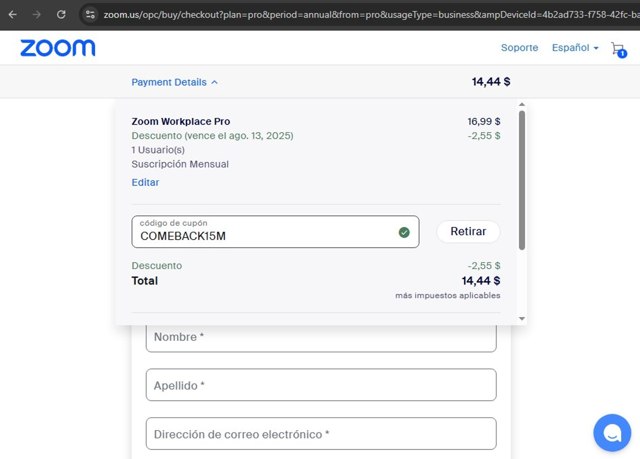Click the scroll-down arrow in the order summary
The image size is (640, 459).
click(521, 318)
